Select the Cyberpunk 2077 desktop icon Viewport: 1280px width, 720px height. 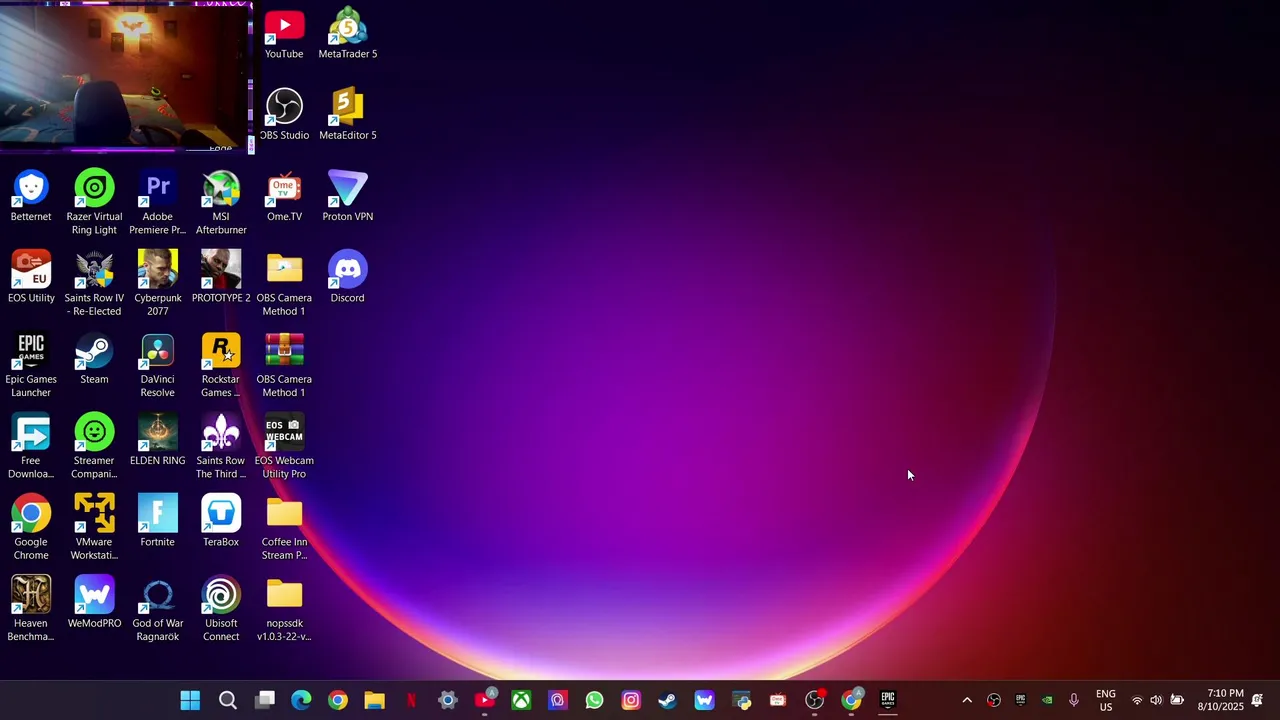click(157, 284)
